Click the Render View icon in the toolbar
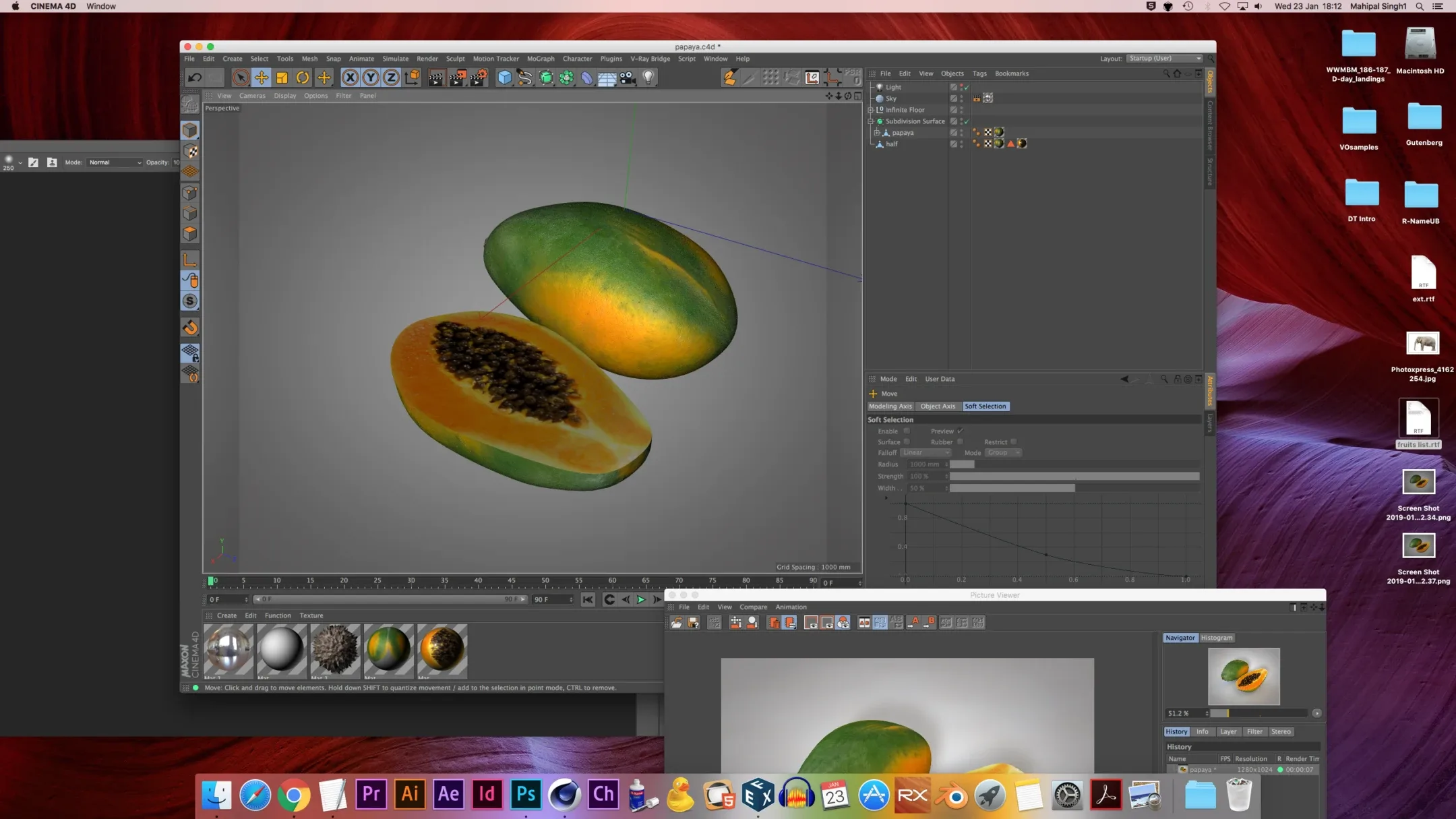This screenshot has height=819, width=1456. [436, 78]
